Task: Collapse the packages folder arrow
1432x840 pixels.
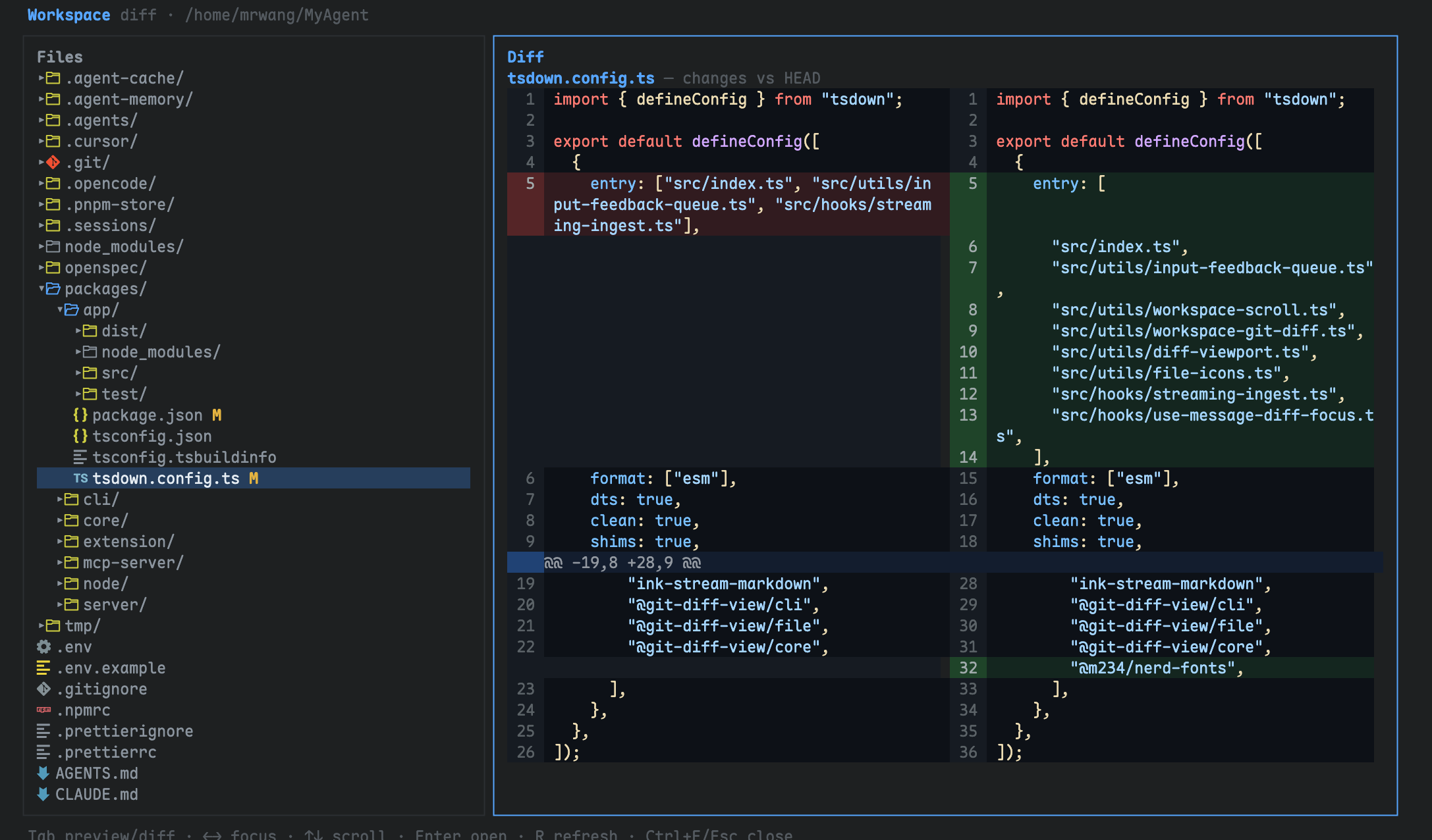Action: 41,288
